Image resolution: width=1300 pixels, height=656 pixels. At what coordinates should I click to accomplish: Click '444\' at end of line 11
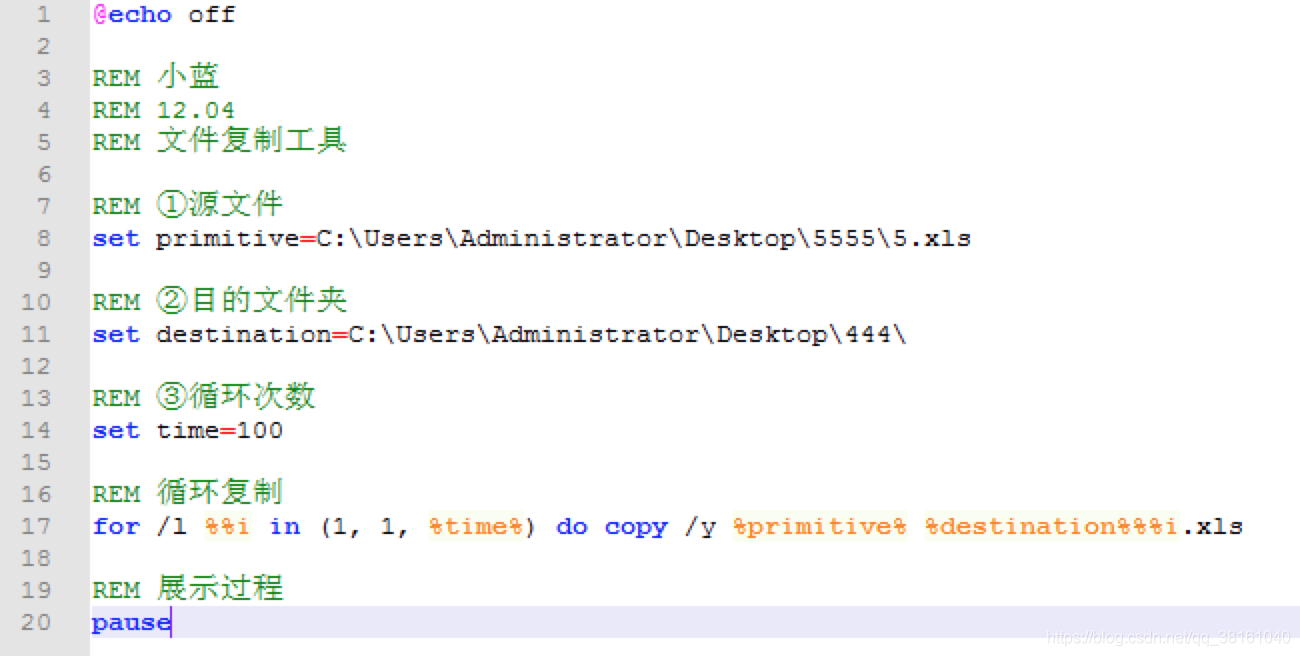coord(876,335)
